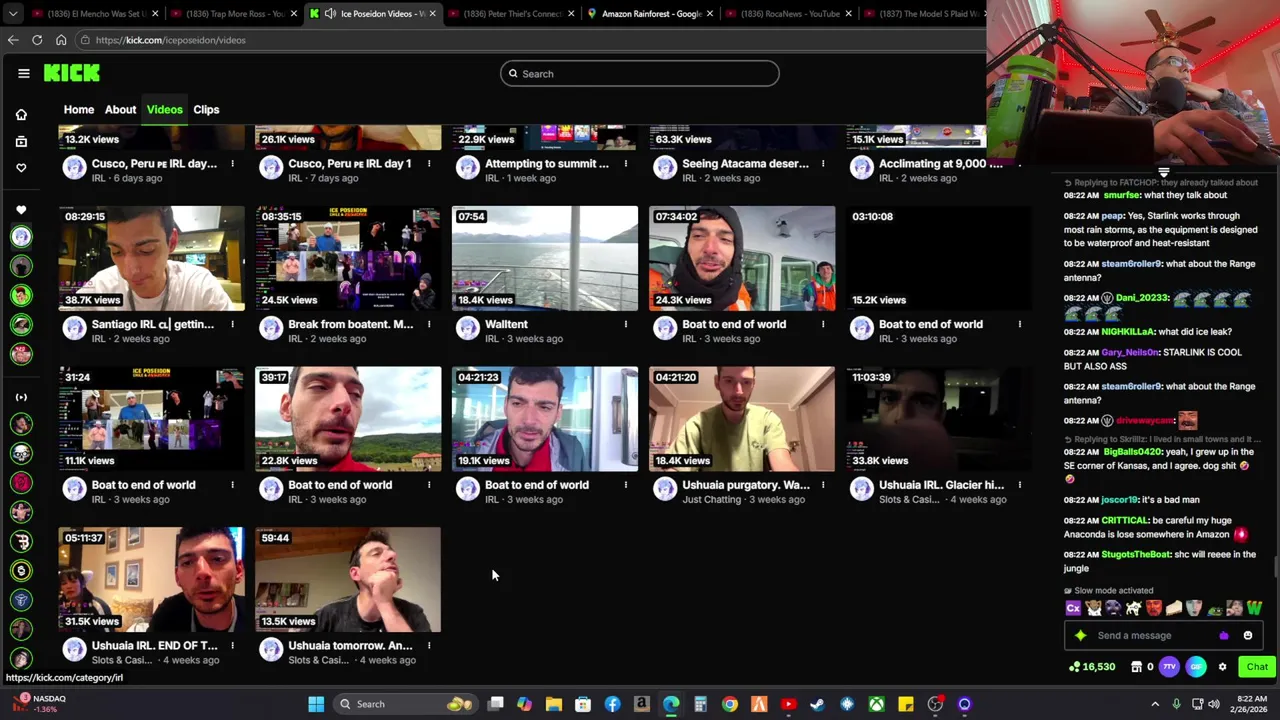Click the browser address bar URL
This screenshot has width=1280, height=720.
tap(171, 40)
